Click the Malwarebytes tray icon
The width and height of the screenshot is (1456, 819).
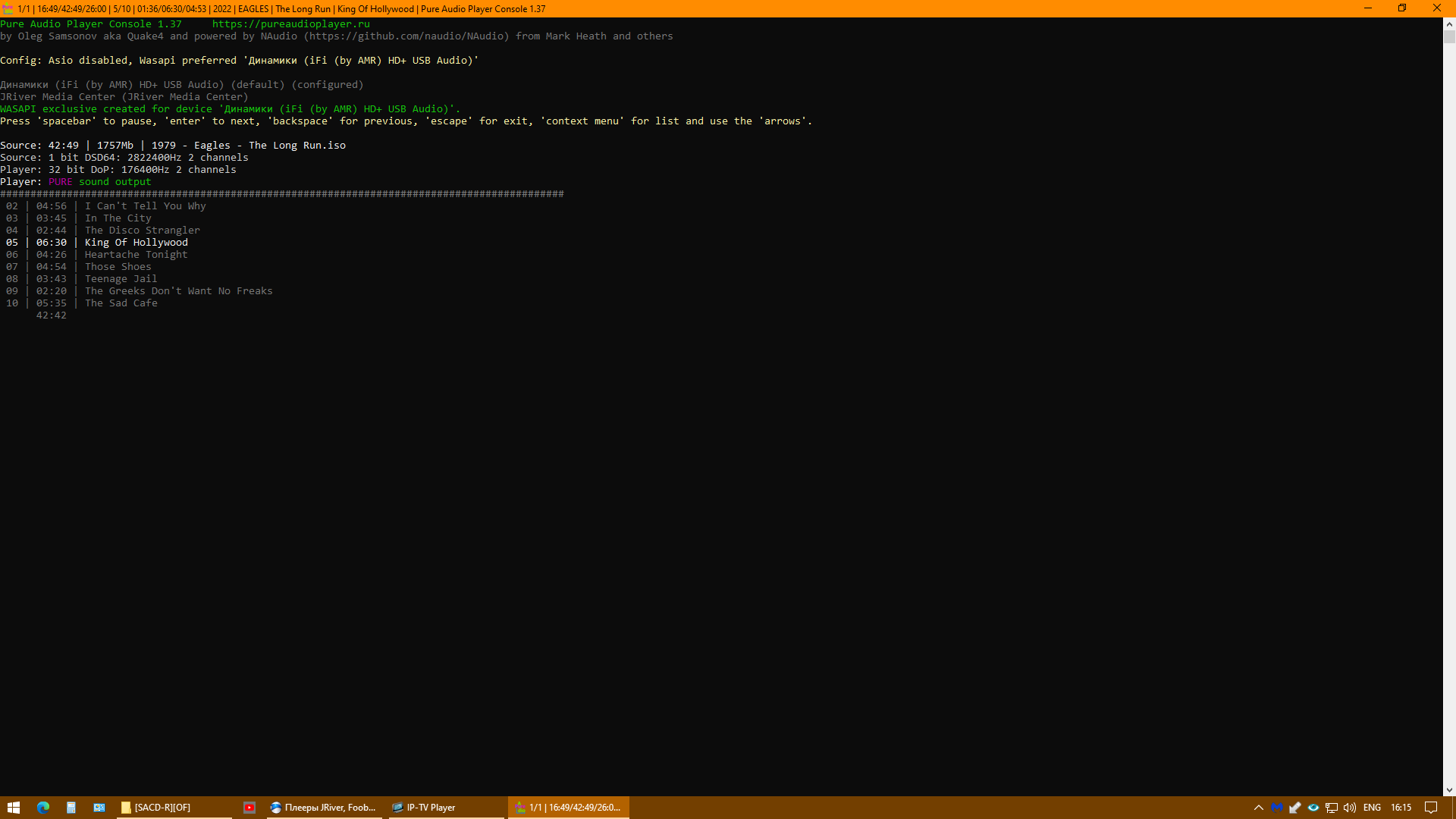(x=1277, y=808)
